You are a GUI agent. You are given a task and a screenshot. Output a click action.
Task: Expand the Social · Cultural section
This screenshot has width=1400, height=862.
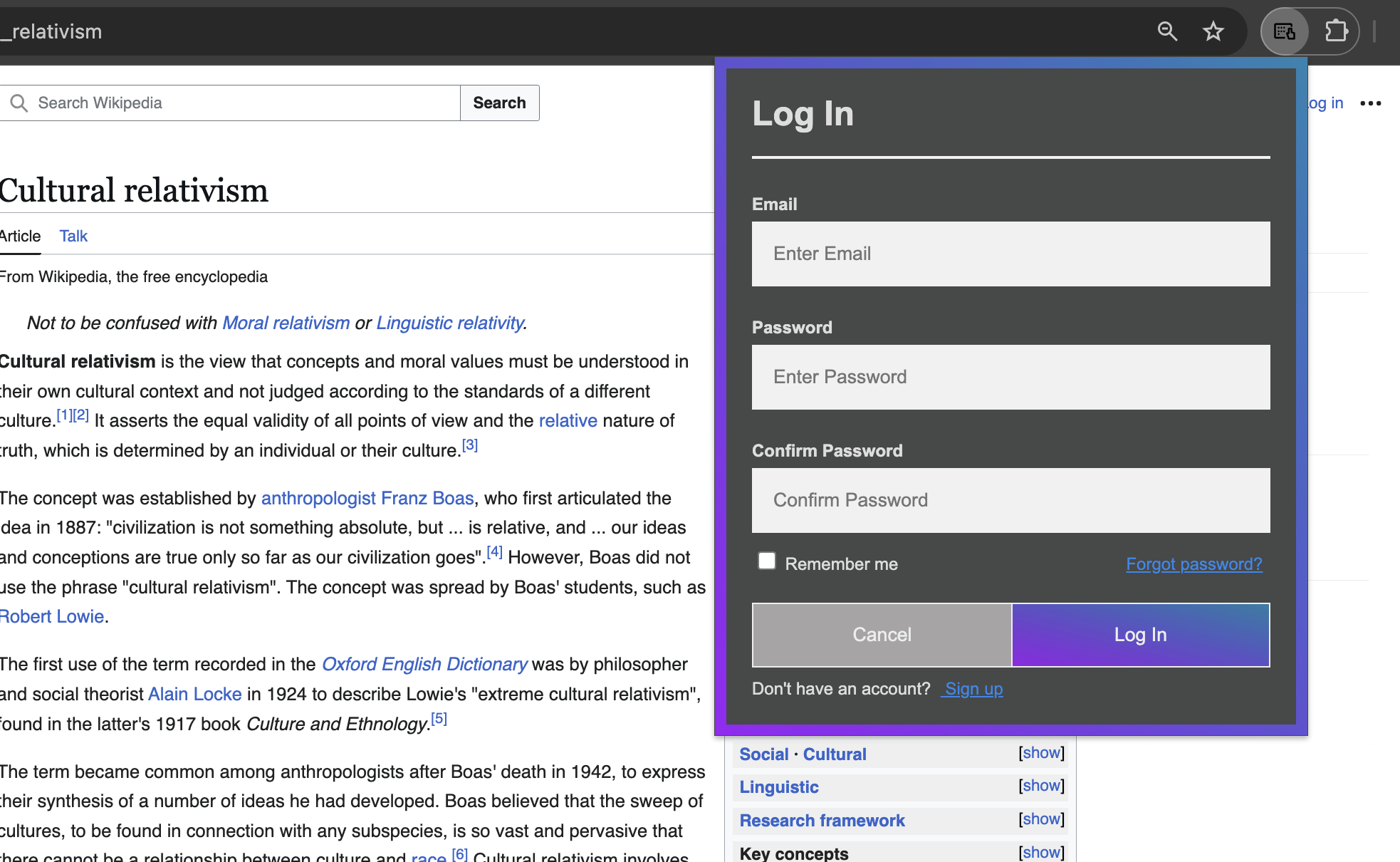(x=1041, y=753)
